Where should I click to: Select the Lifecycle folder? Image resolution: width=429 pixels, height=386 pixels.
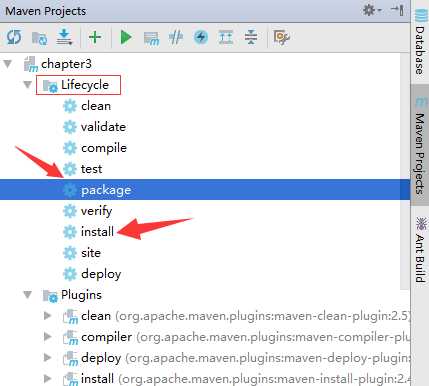click(x=85, y=85)
